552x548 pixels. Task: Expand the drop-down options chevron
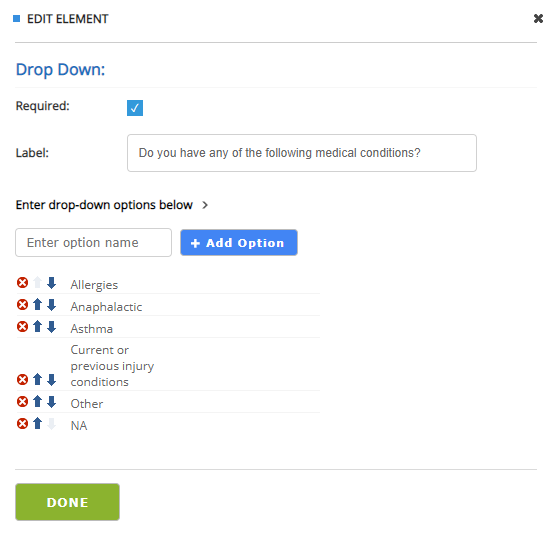click(205, 205)
